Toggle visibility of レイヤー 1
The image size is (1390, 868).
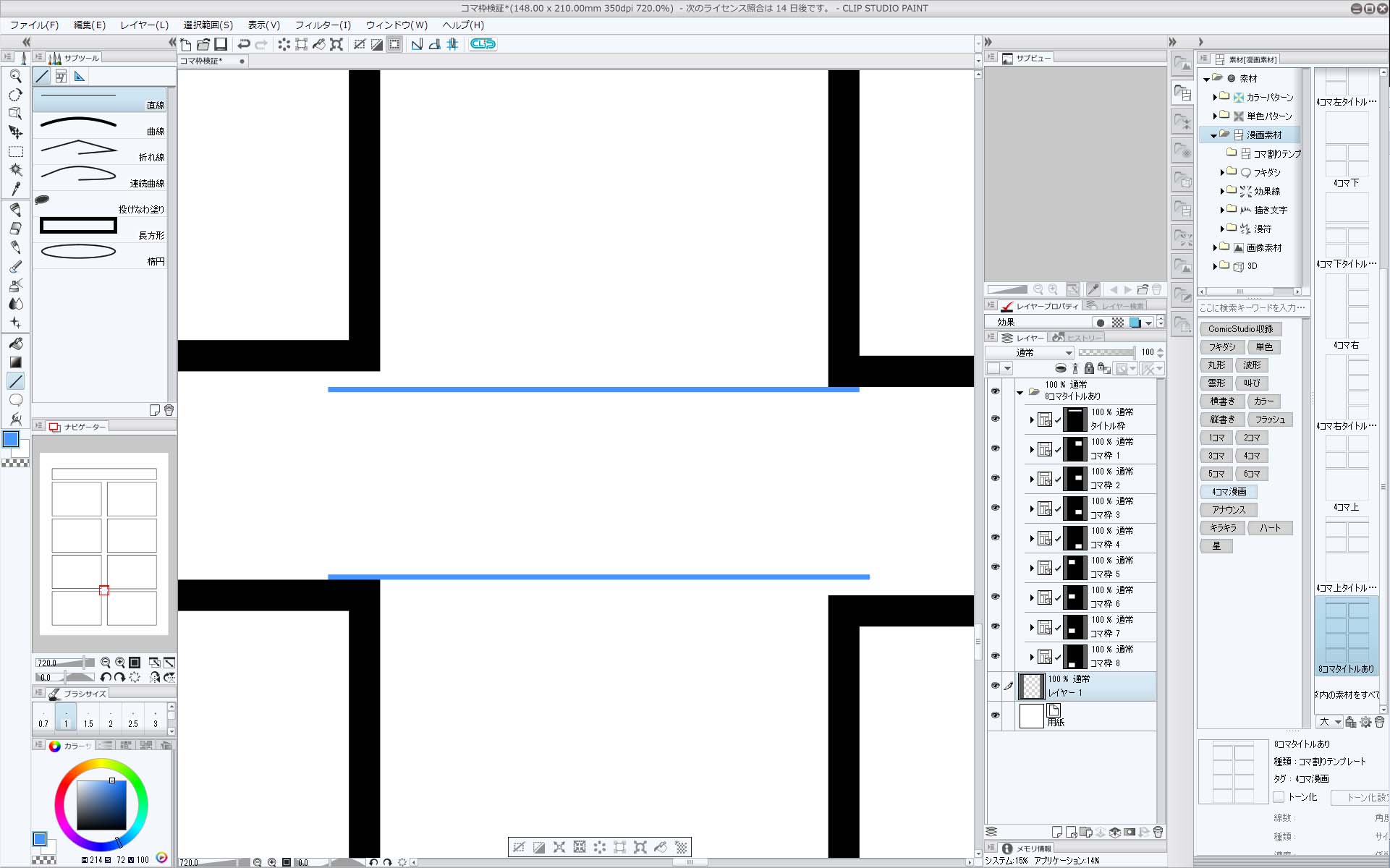click(x=995, y=686)
